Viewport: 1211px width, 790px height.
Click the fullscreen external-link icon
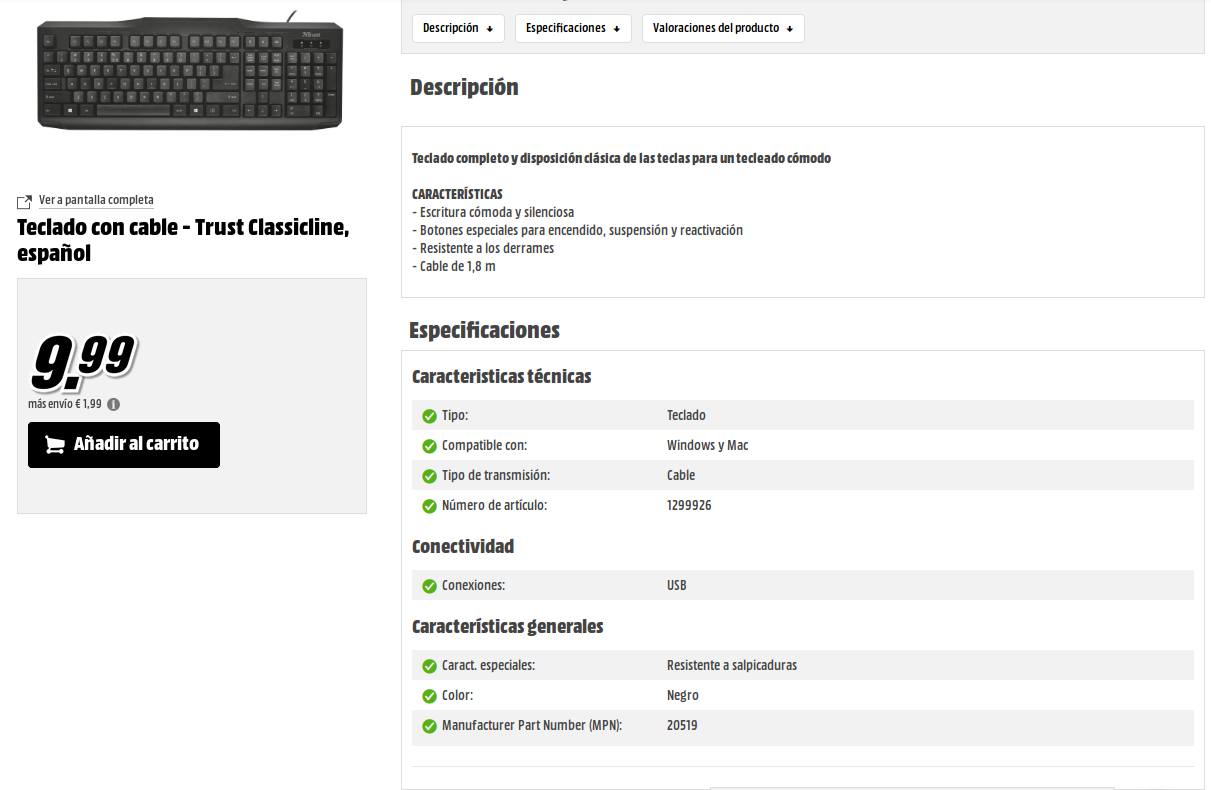(25, 201)
